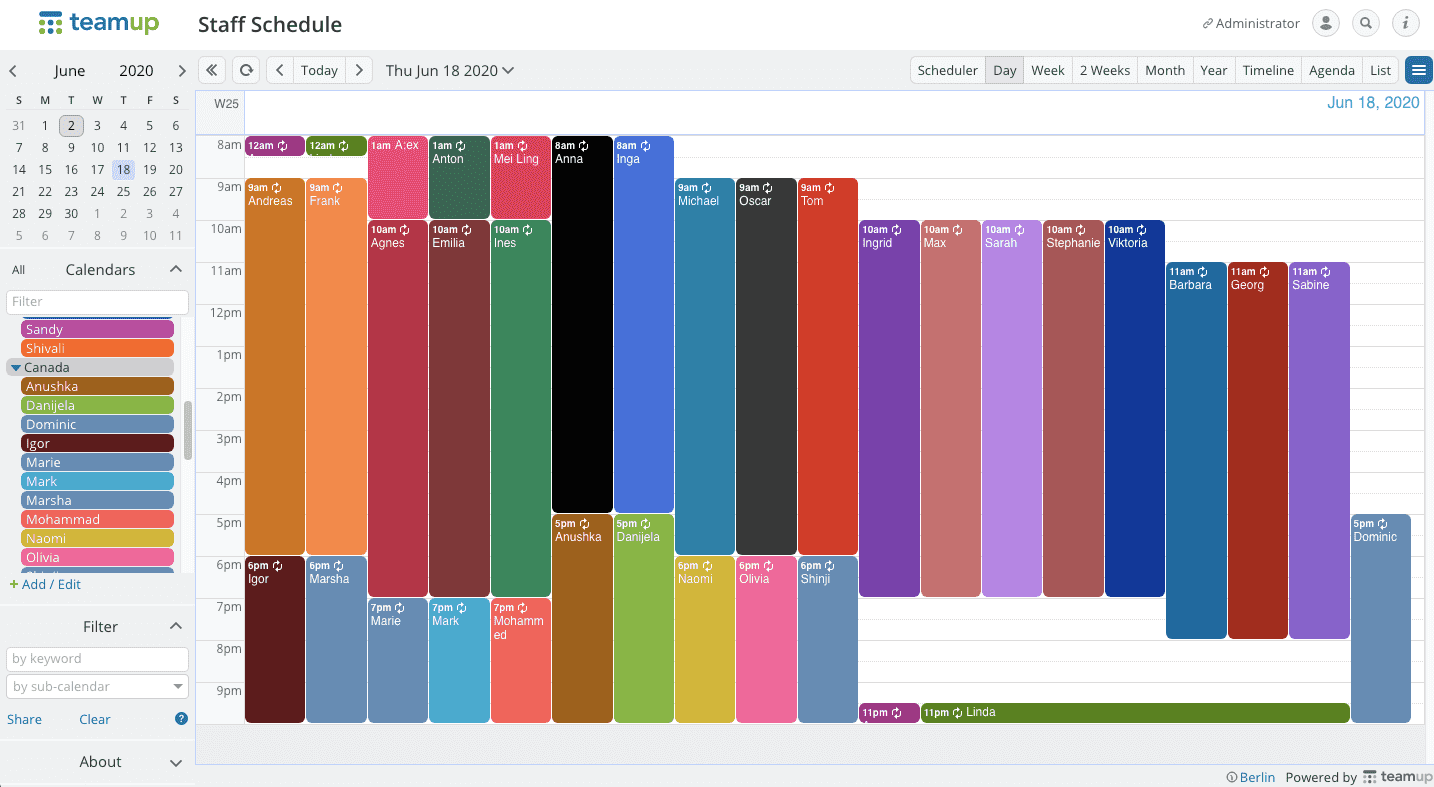Toggle the Danijela calendar visibility
Image resolution: width=1434 pixels, height=787 pixels.
97,405
